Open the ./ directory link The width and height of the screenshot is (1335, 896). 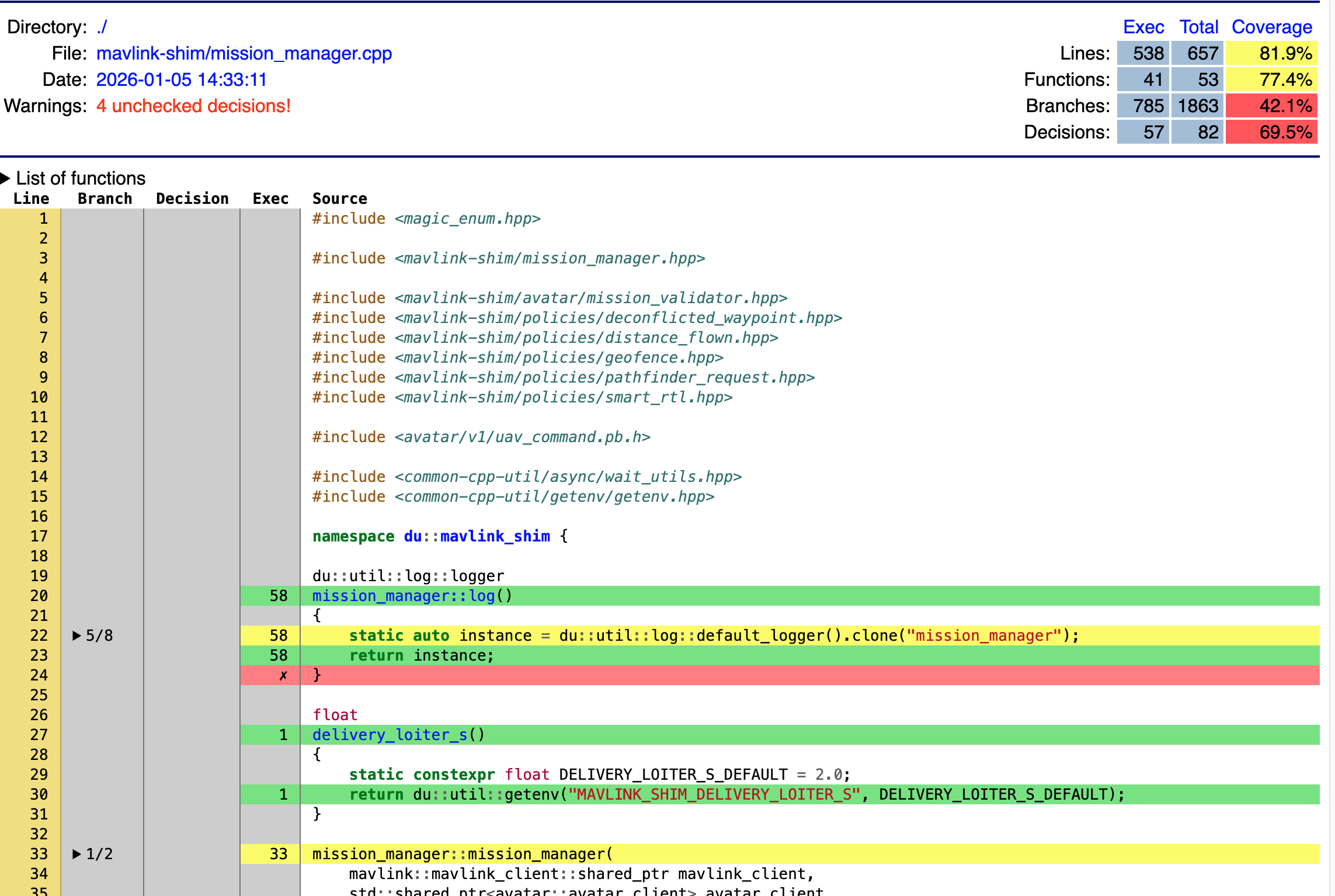tap(102, 27)
